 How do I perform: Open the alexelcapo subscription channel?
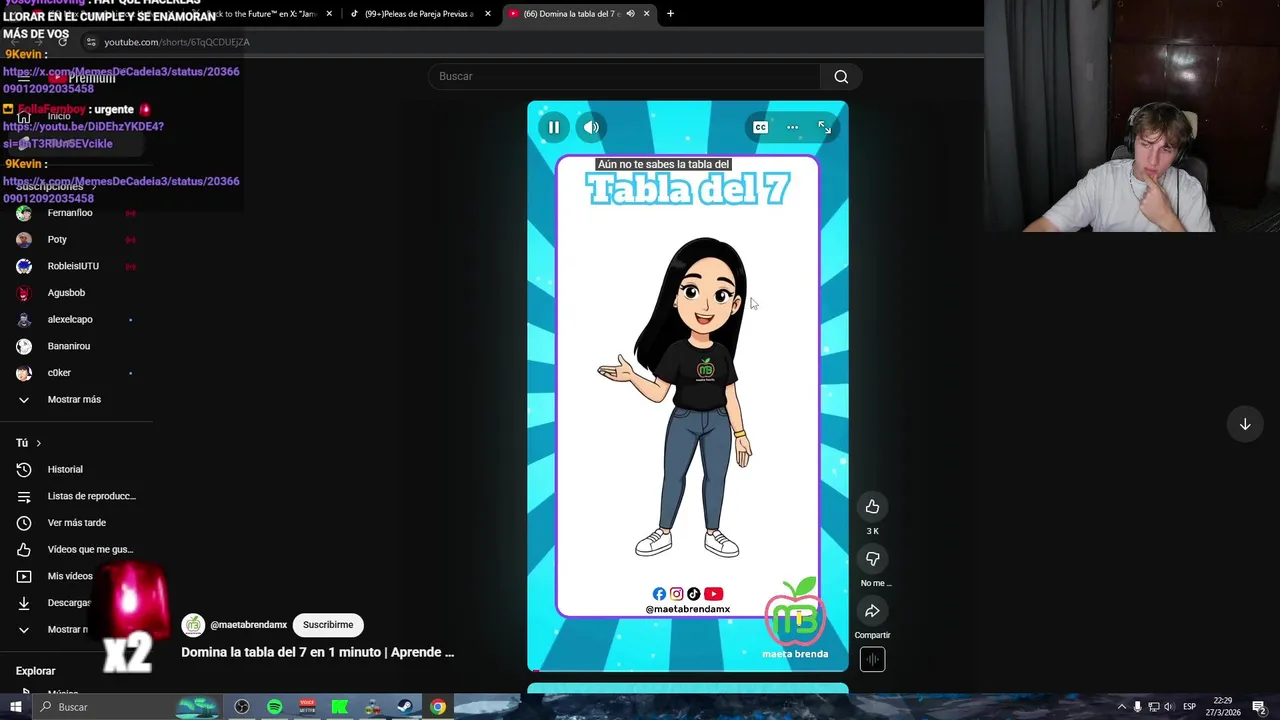[x=70, y=320]
